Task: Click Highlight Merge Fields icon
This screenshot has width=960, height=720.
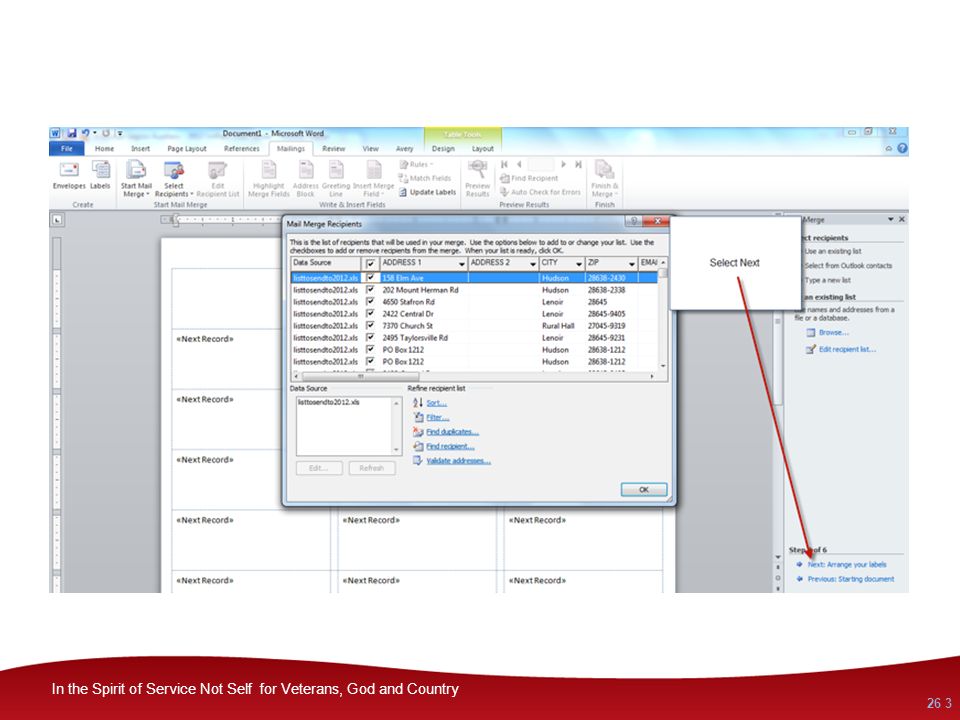Action: click(269, 179)
